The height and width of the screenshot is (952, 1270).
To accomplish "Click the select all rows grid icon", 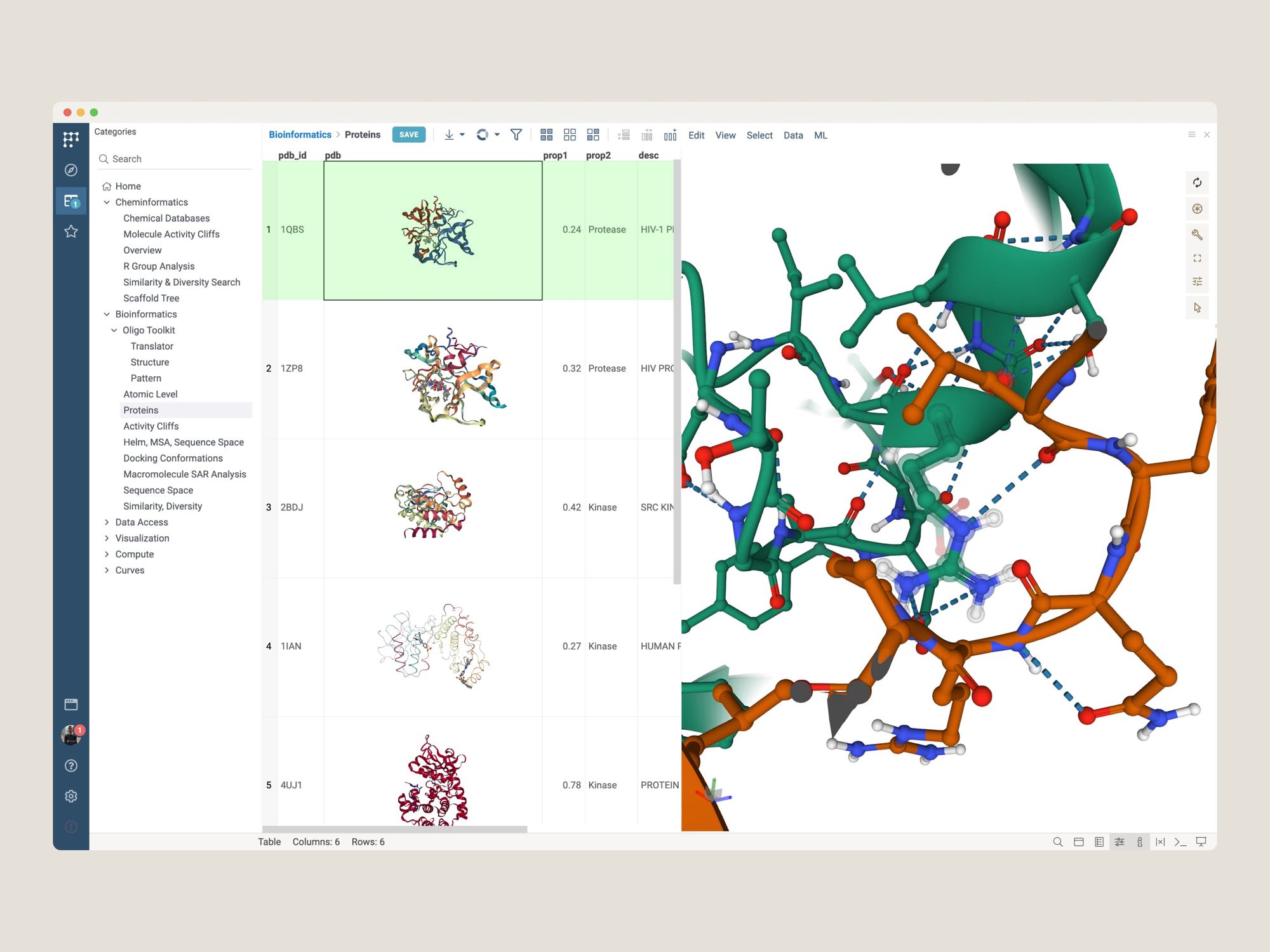I will coord(546,135).
